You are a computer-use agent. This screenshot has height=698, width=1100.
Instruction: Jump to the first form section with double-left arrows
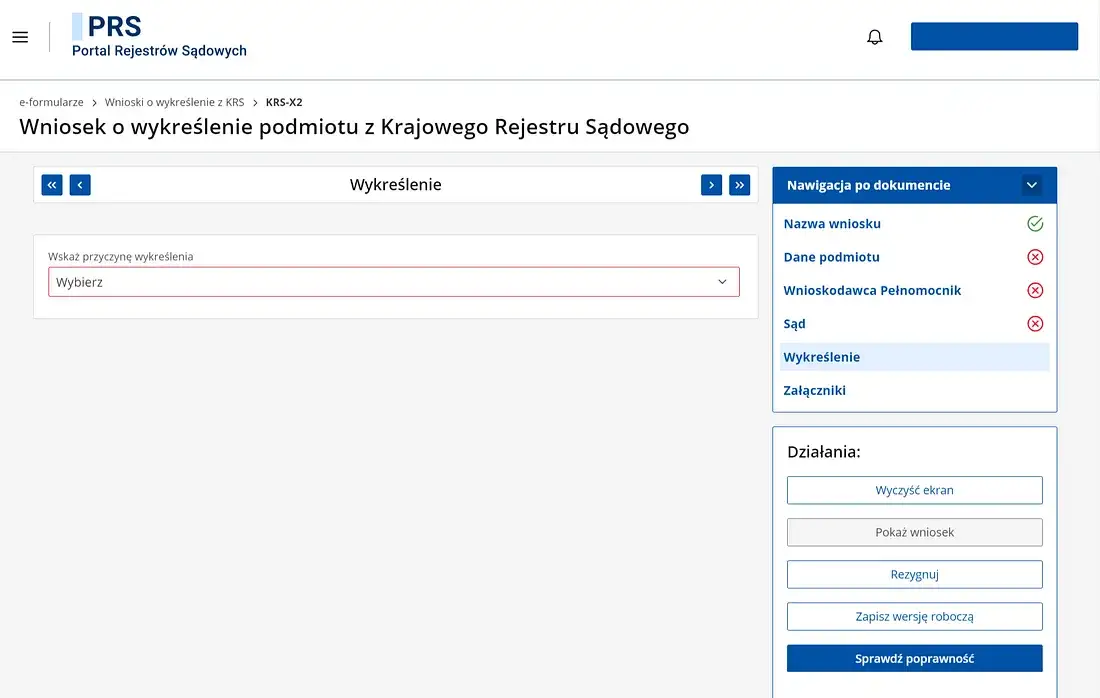click(x=51, y=184)
